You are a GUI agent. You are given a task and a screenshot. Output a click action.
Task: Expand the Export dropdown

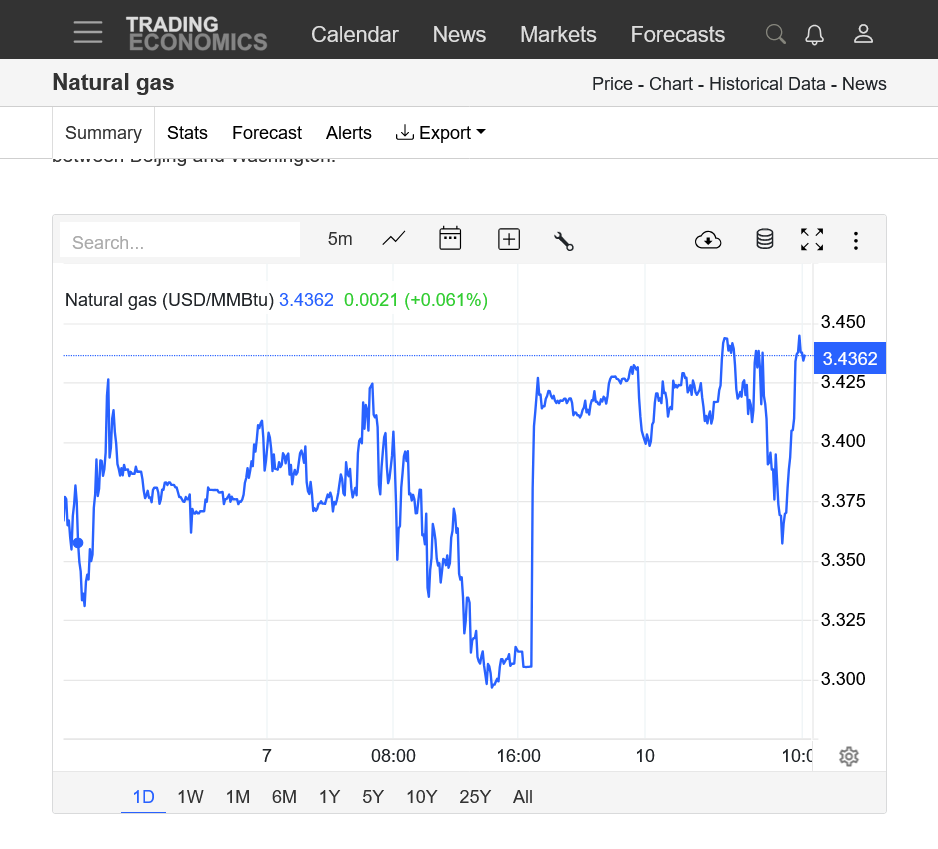pyautogui.click(x=440, y=133)
